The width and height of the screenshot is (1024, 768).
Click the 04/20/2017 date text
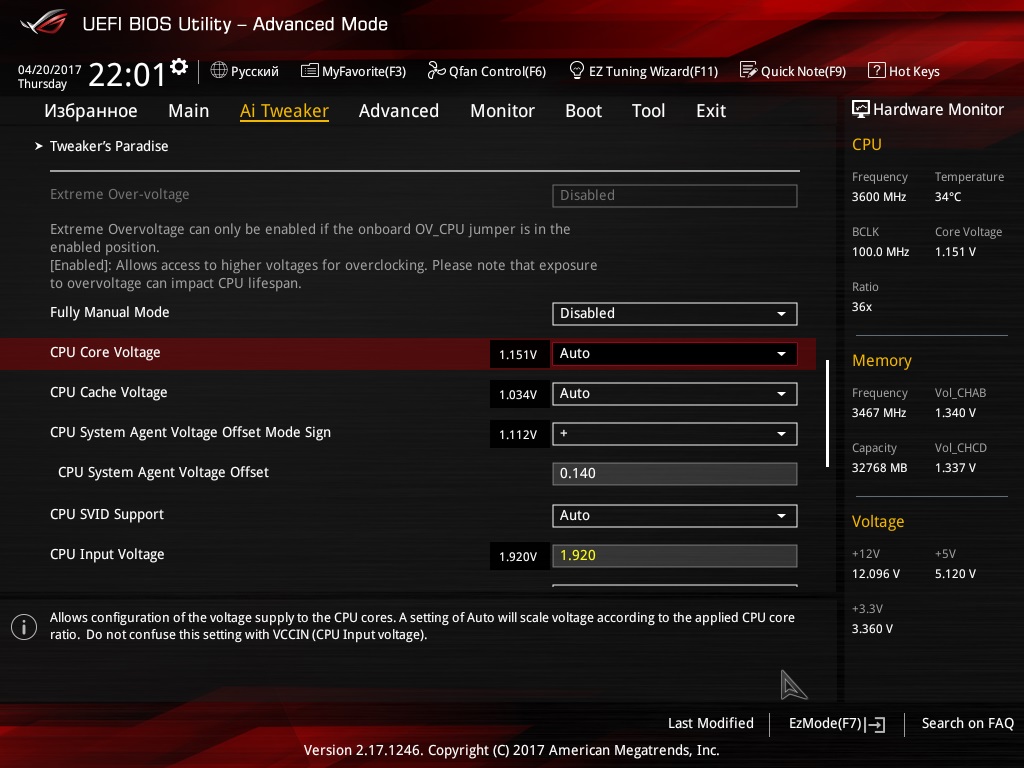(x=50, y=70)
